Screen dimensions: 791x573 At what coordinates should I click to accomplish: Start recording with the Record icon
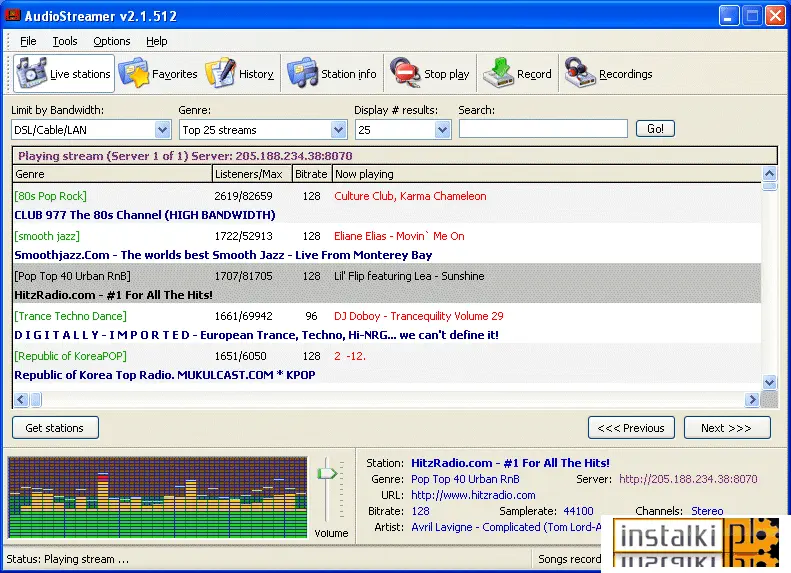[x=517, y=74]
